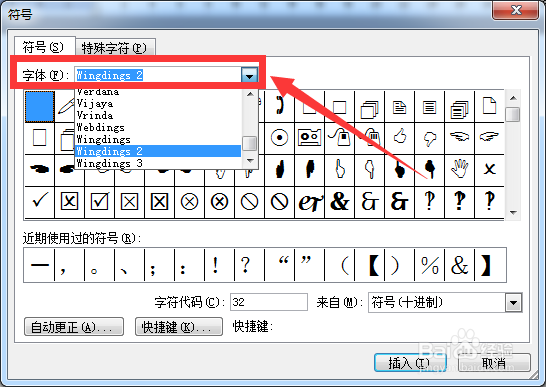Select the ampersand in recently used symbols
The image size is (546, 387).
pyautogui.click(x=459, y=265)
